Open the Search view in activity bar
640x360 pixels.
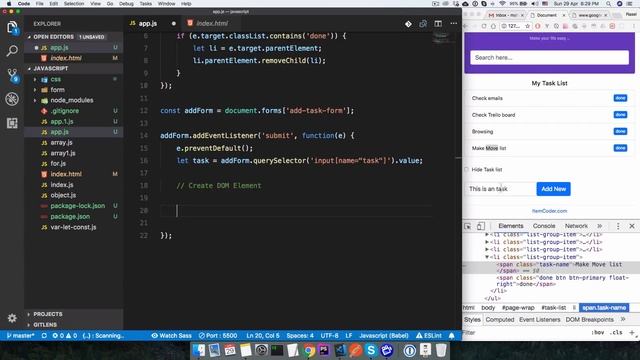12,51
